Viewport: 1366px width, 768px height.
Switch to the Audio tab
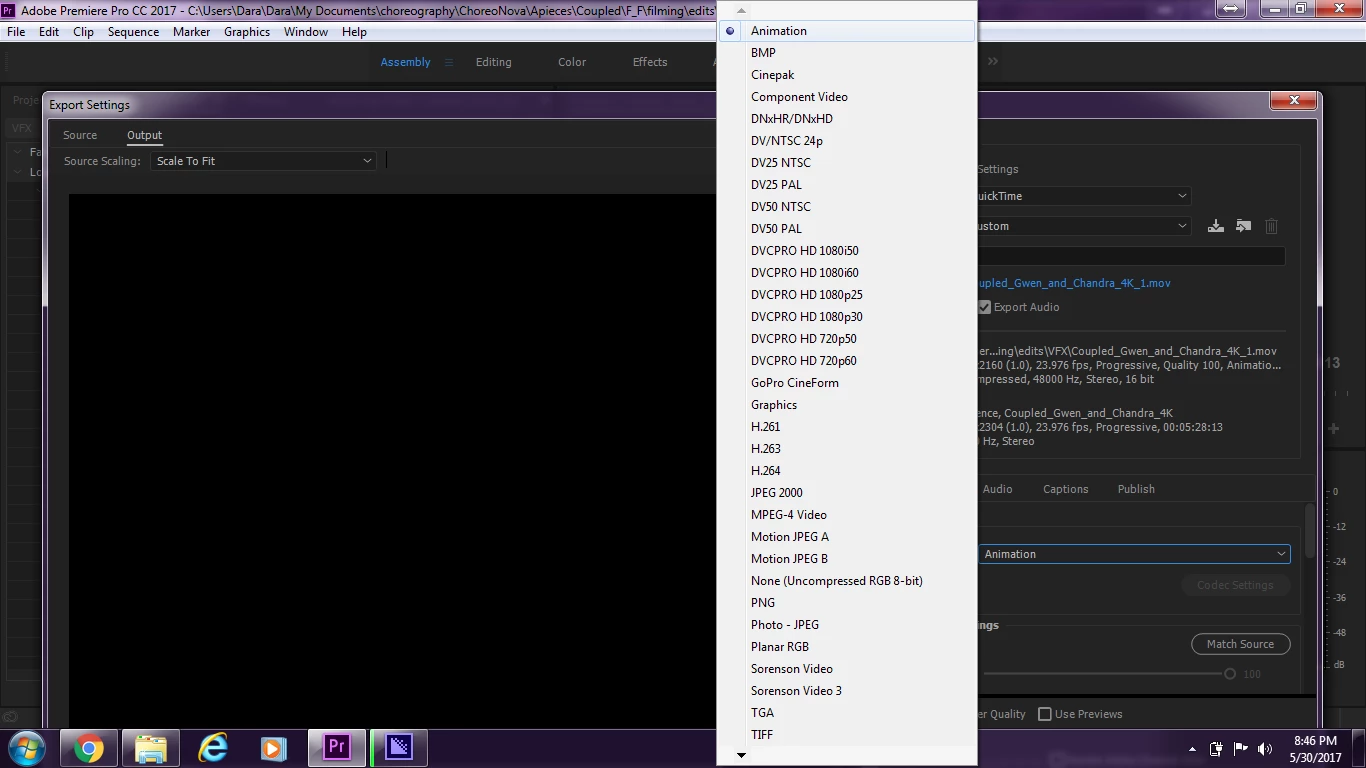point(997,489)
